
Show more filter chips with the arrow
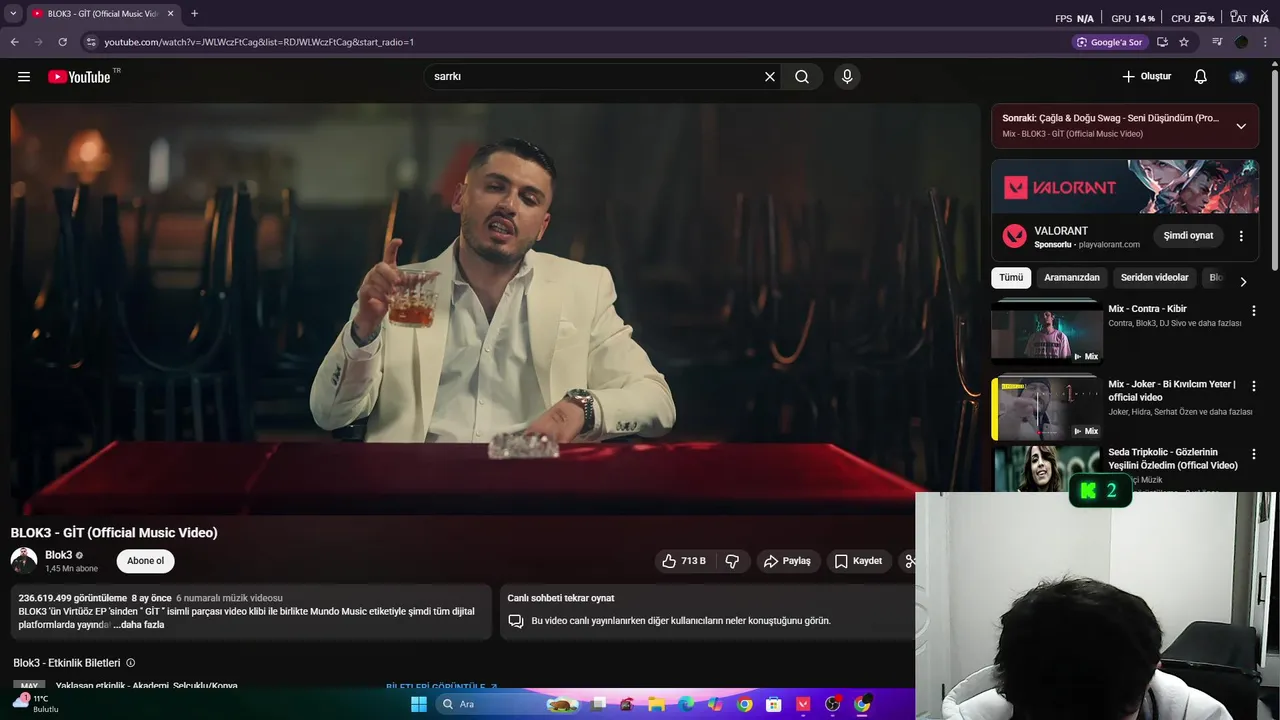(x=1243, y=281)
